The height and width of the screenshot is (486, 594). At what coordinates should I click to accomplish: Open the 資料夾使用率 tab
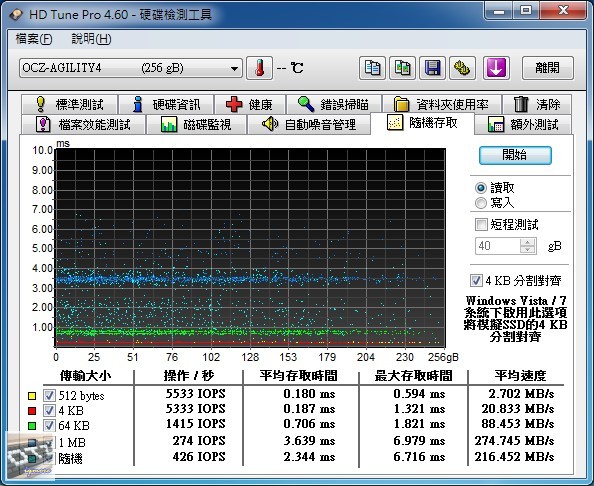442,104
